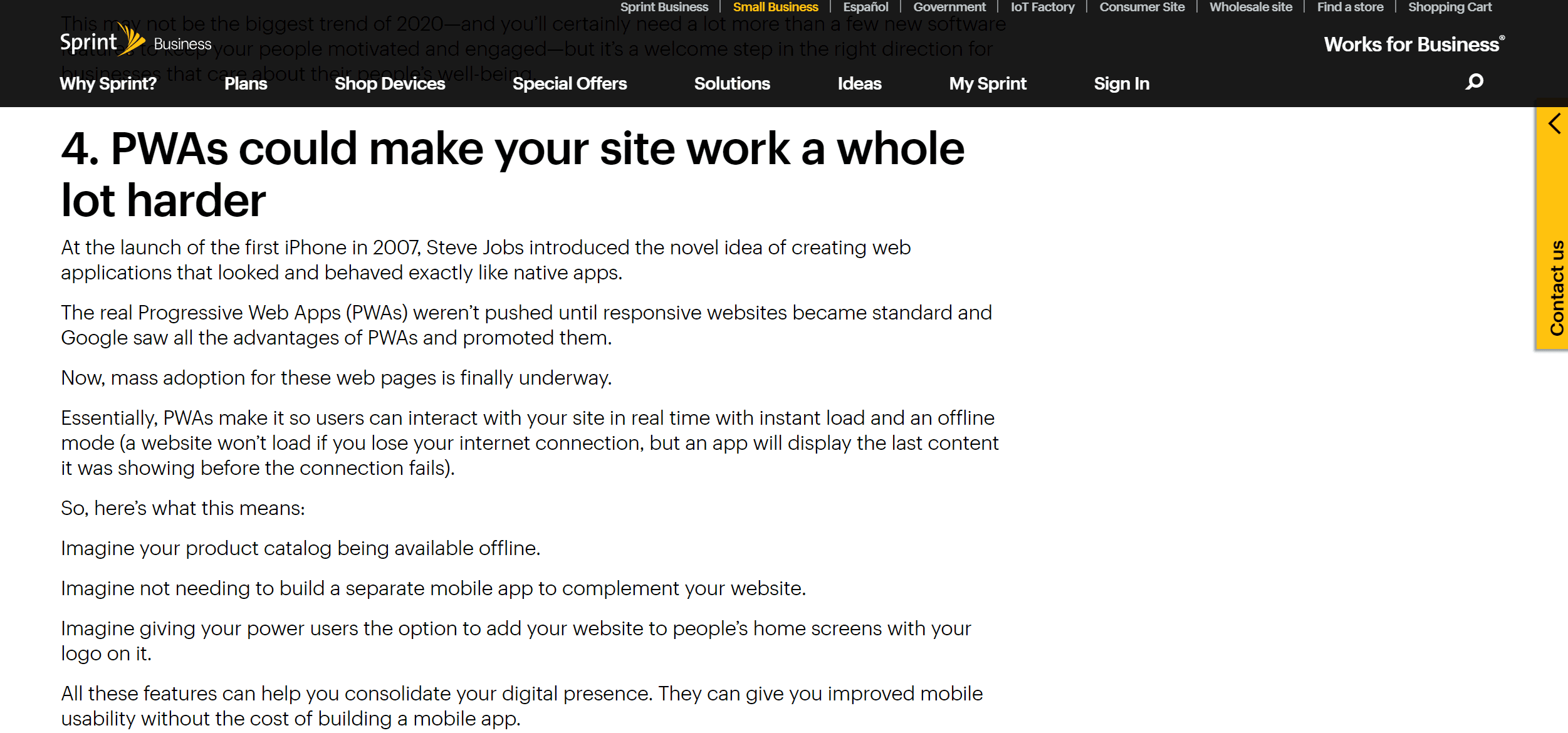Image resolution: width=1568 pixels, height=733 pixels.
Task: Visit the IoT Factory link
Action: click(x=1042, y=7)
